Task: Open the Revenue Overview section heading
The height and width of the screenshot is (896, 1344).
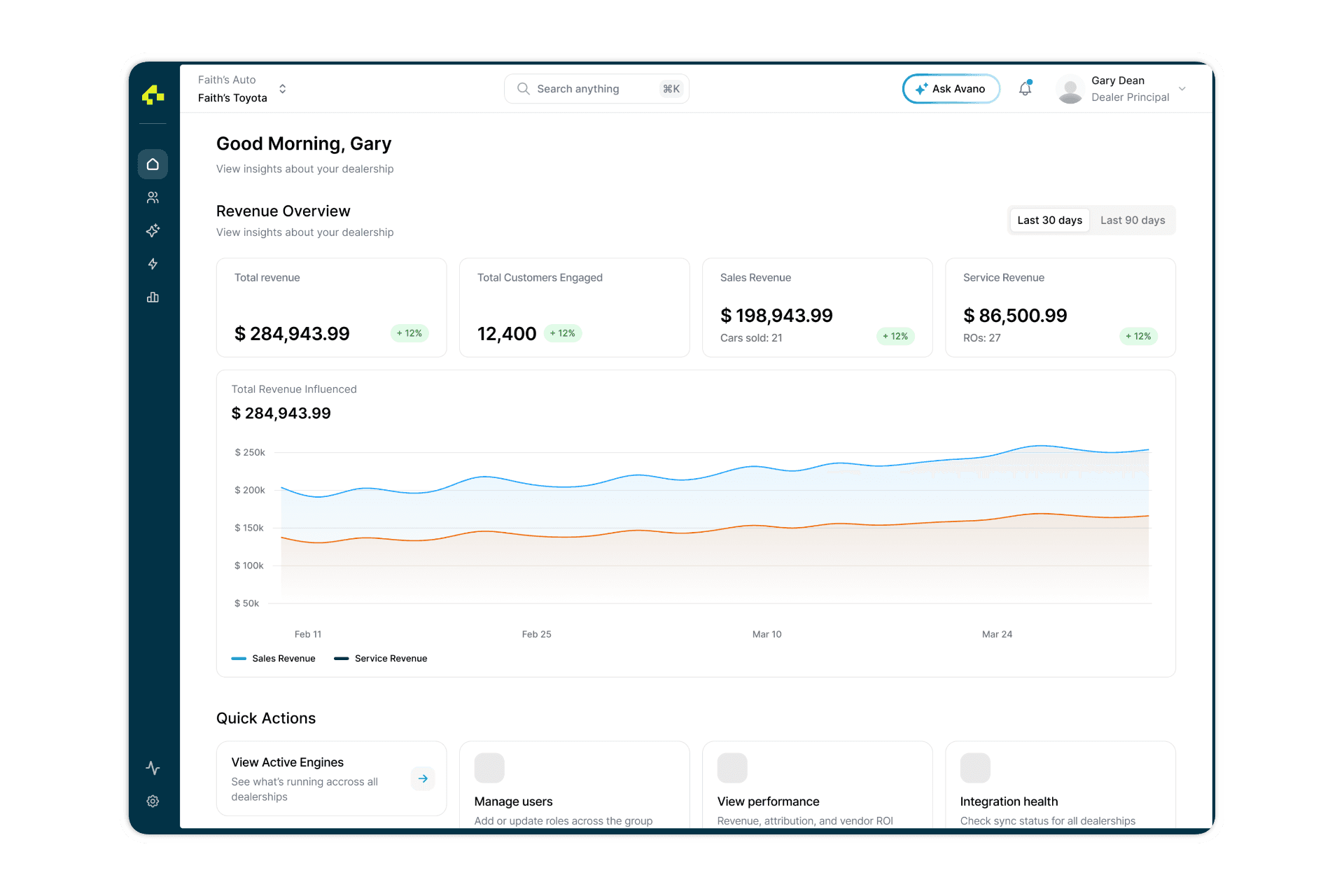Action: click(283, 211)
